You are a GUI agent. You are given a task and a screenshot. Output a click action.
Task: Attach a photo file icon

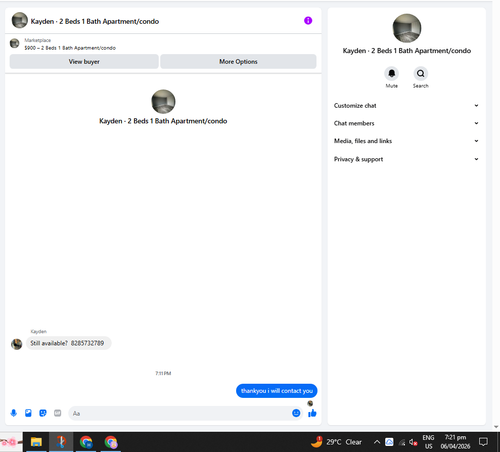pos(28,413)
